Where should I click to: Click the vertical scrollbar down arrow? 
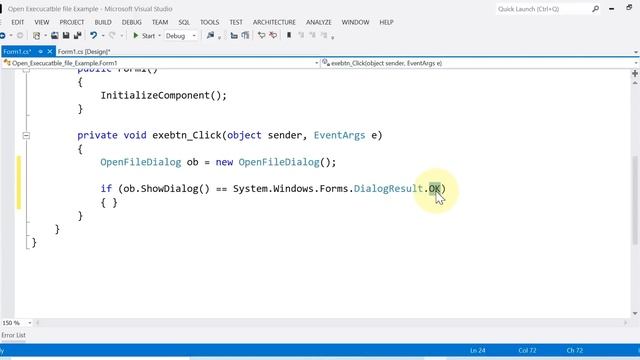point(635,313)
